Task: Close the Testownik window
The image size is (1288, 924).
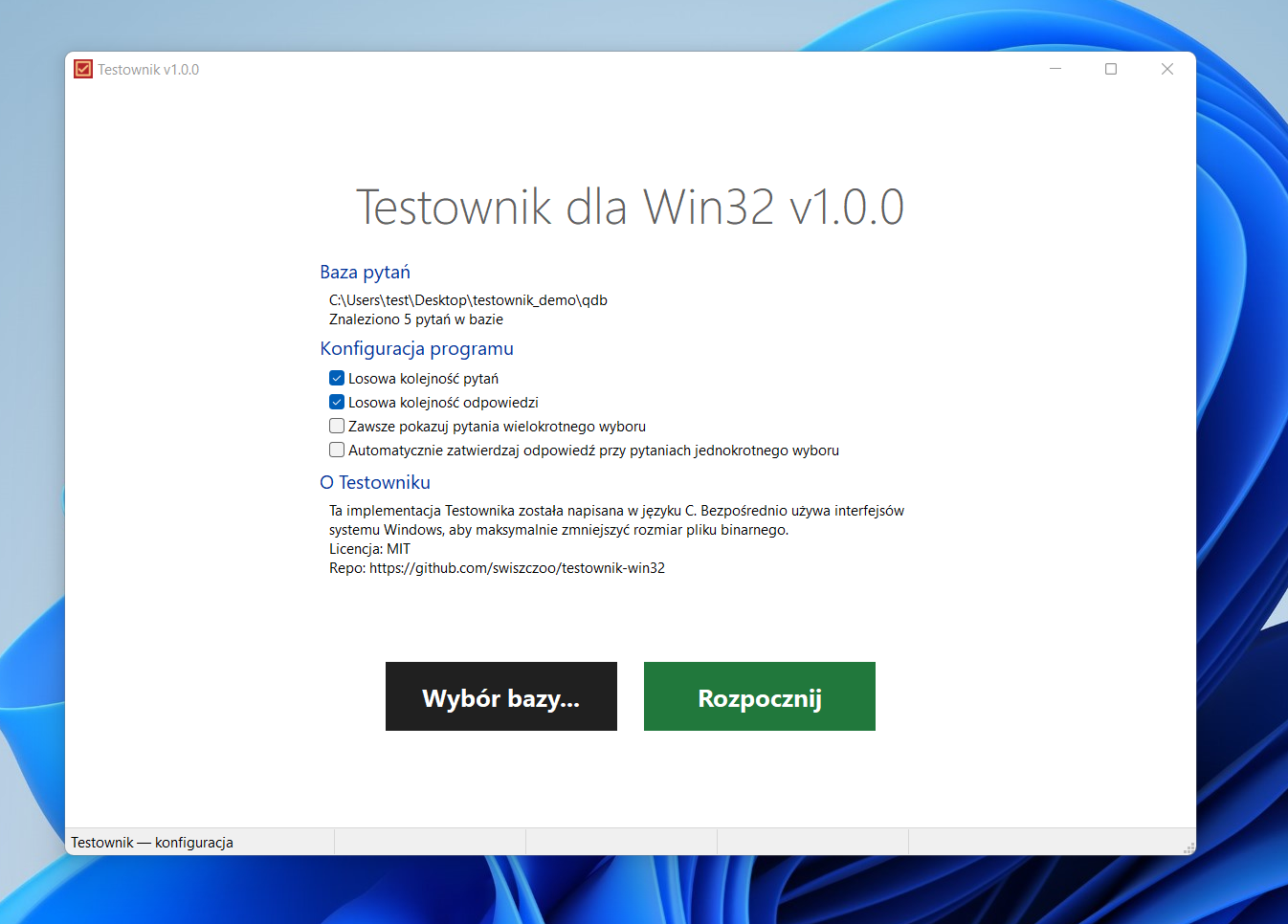Action: coord(1167,69)
